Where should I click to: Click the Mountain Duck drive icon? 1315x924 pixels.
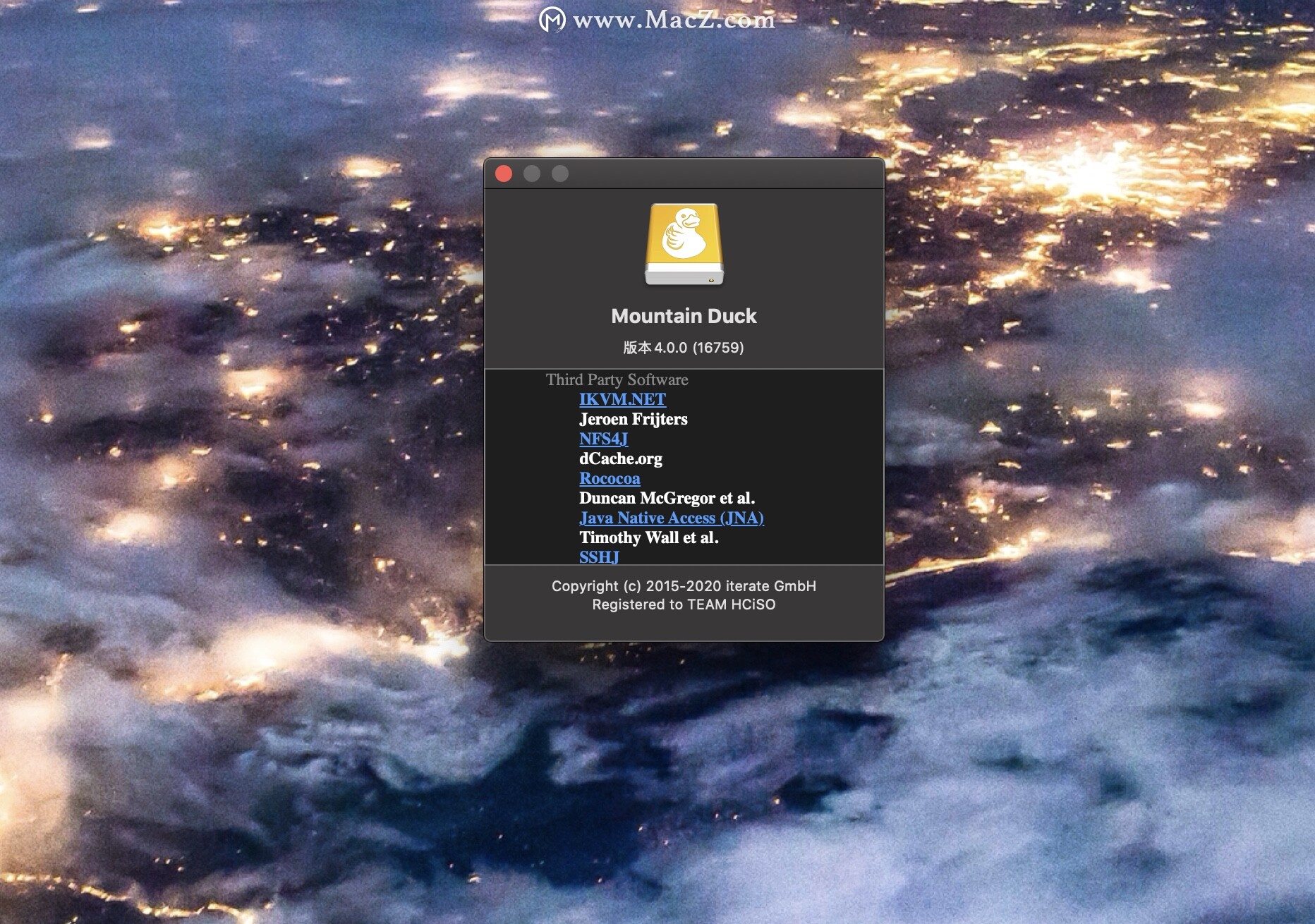coord(684,245)
